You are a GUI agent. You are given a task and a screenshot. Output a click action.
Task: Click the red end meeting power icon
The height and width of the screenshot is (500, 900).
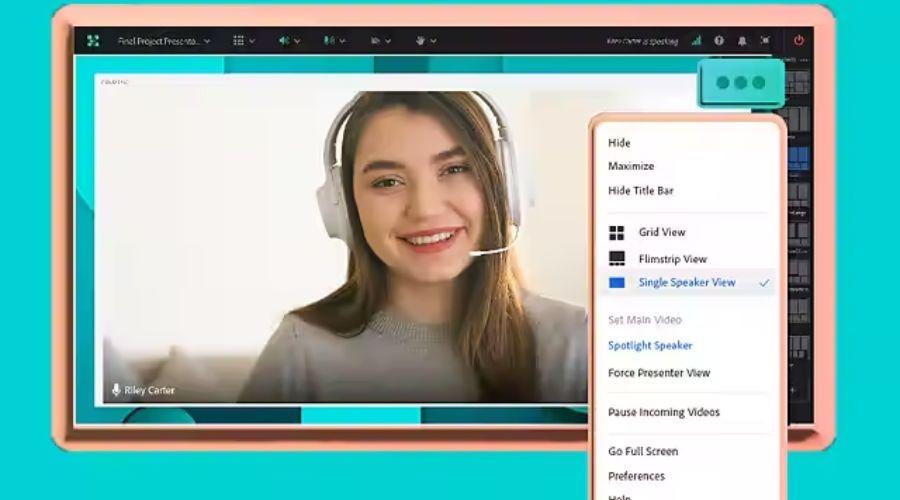798,40
